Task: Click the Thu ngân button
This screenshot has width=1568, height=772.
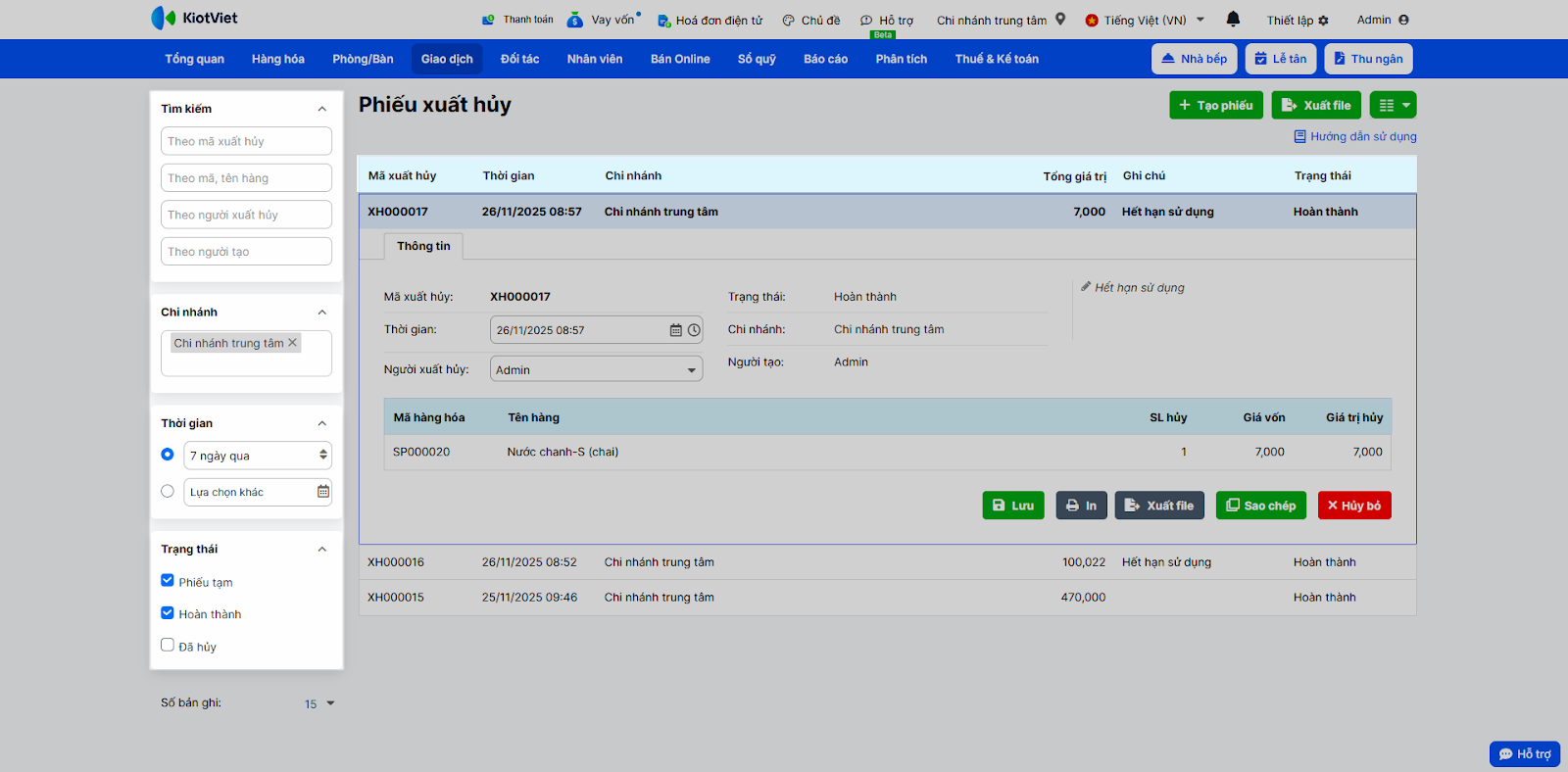Action: coord(1368,59)
